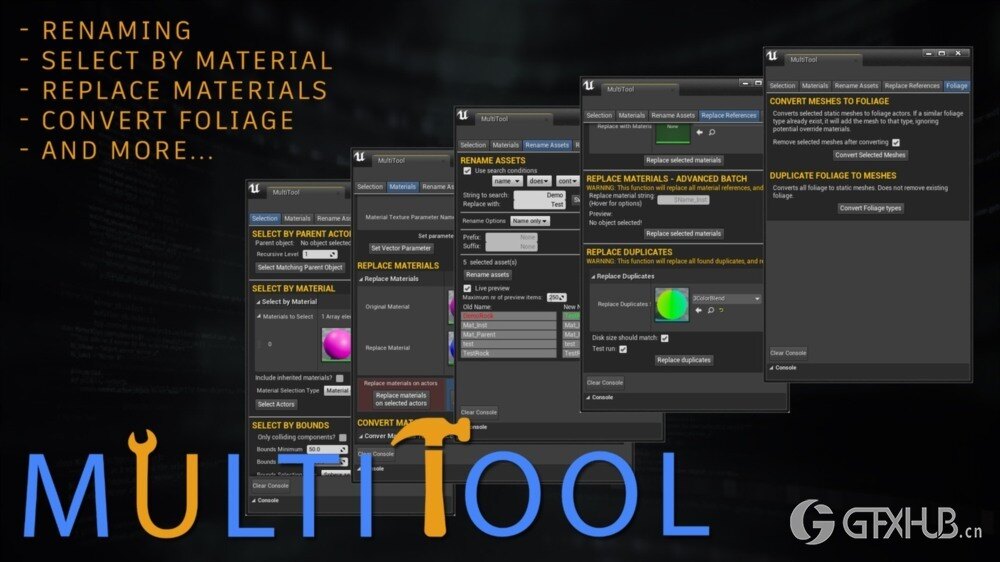This screenshot has height=562, width=1000.
Task: Click Selection tab in Materials-tab window
Action: [370, 187]
